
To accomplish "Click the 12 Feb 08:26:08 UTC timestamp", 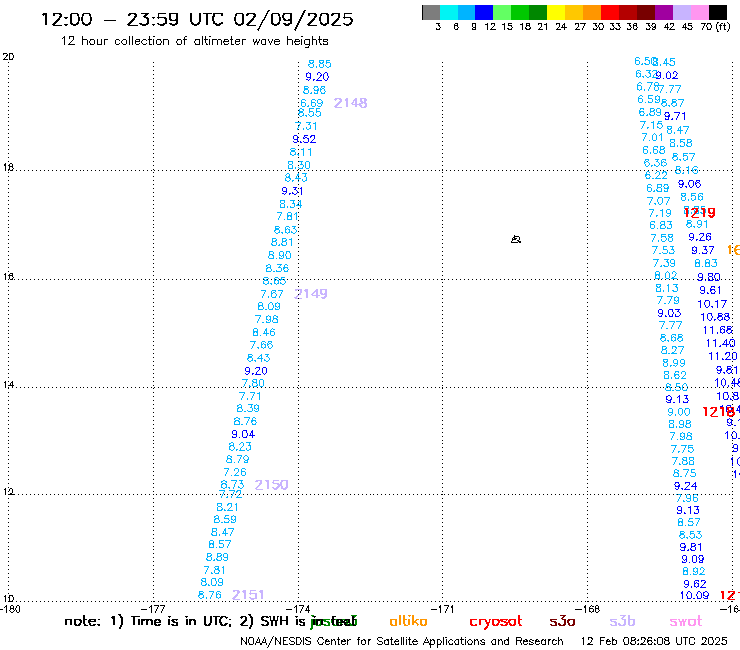I will point(654,641).
